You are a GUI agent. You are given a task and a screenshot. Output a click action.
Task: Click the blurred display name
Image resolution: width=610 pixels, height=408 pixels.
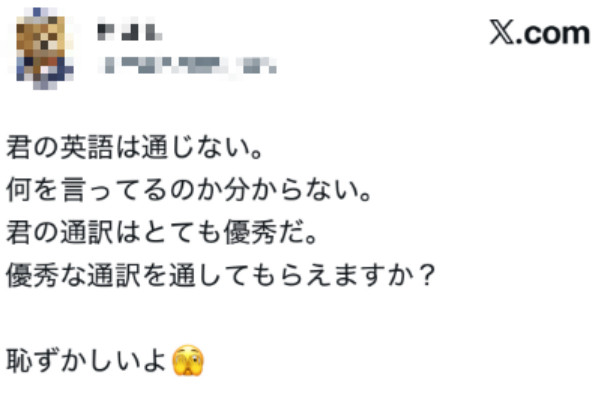click(x=129, y=32)
